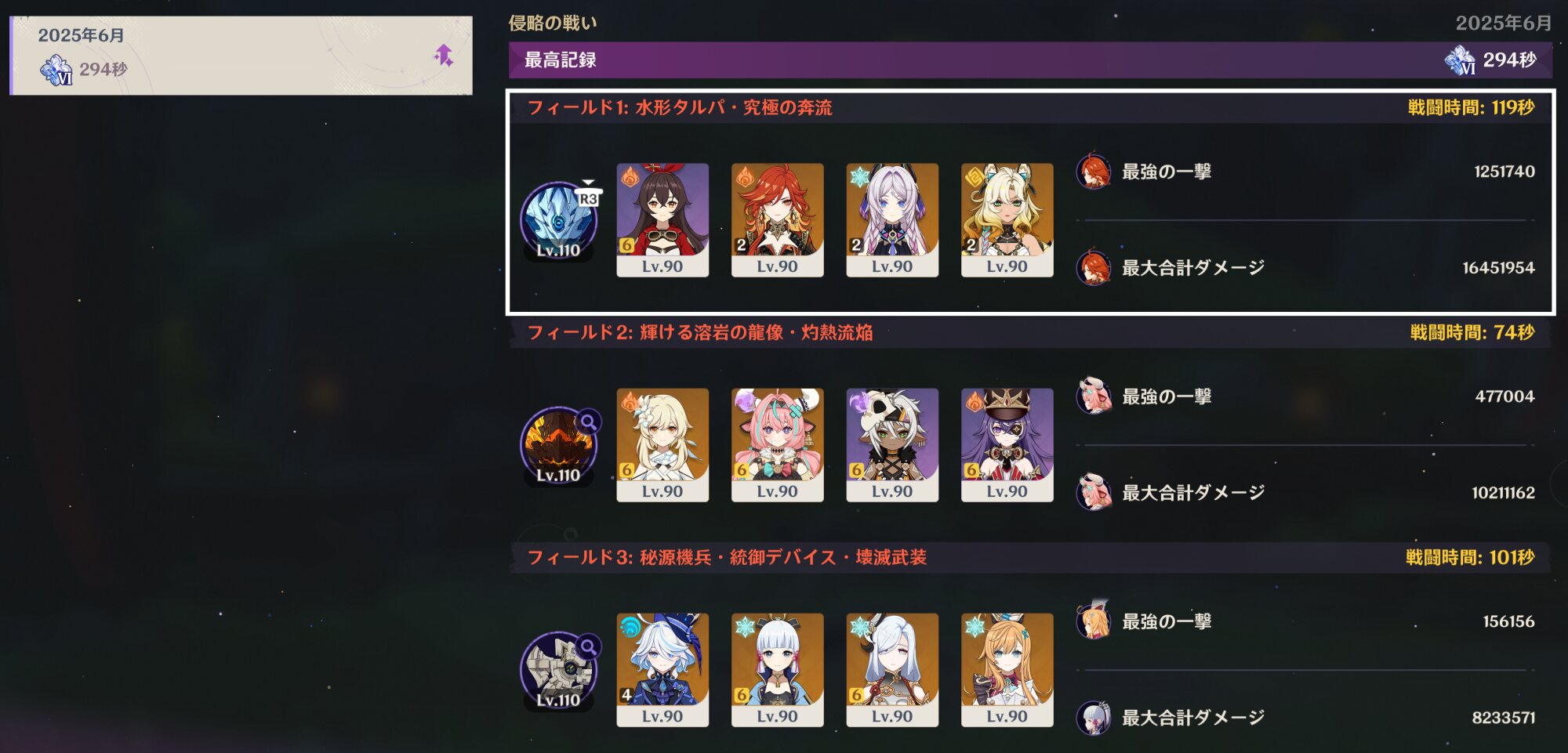
Task: Click the difficulty VI crystal icon in the header bar
Action: pyautogui.click(x=1461, y=60)
